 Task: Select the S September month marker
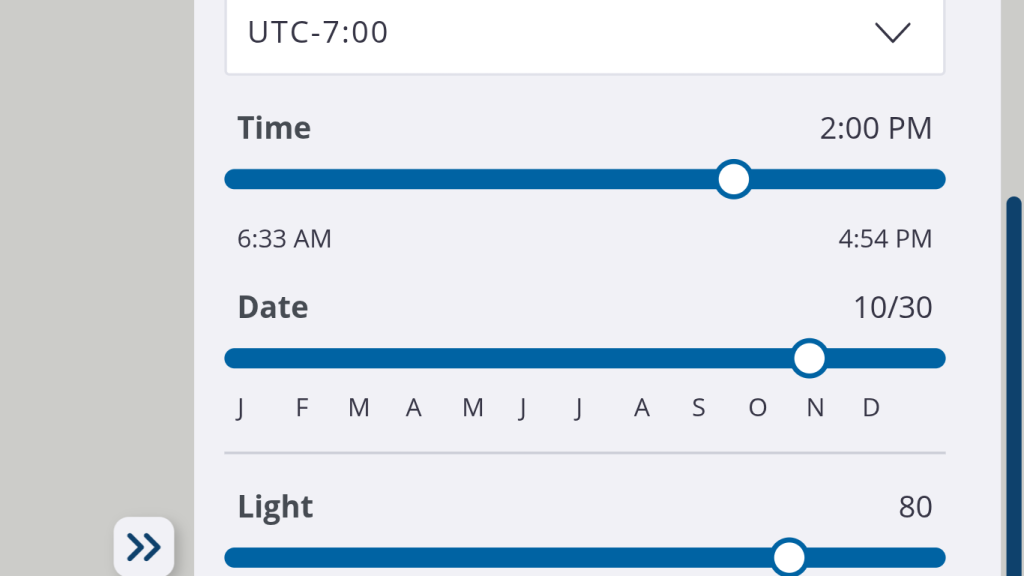pos(699,408)
